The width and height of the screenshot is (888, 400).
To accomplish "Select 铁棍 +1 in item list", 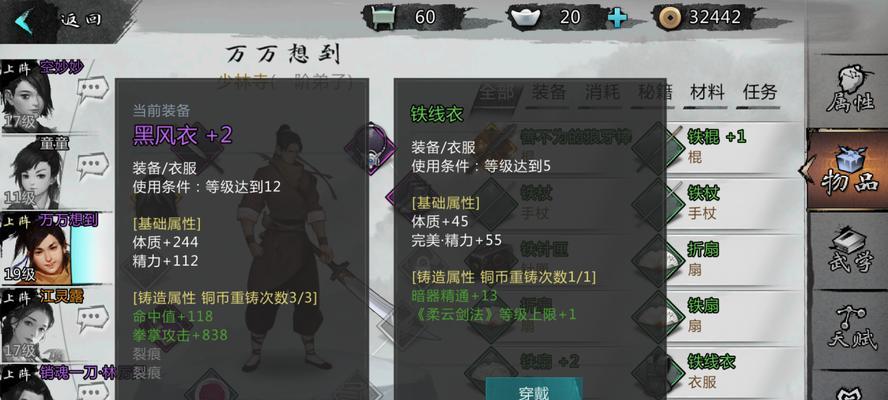I will pos(719,147).
